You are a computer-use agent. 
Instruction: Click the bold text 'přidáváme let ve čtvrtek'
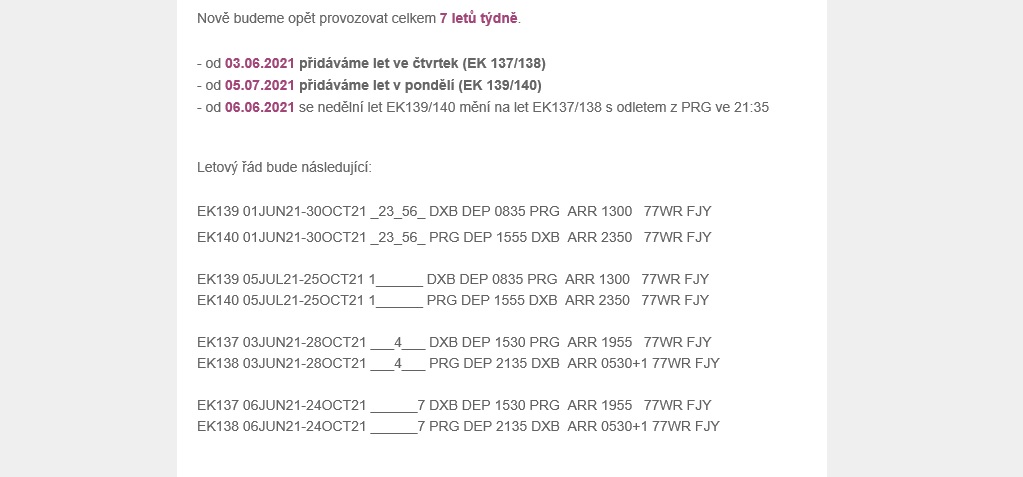[378, 63]
